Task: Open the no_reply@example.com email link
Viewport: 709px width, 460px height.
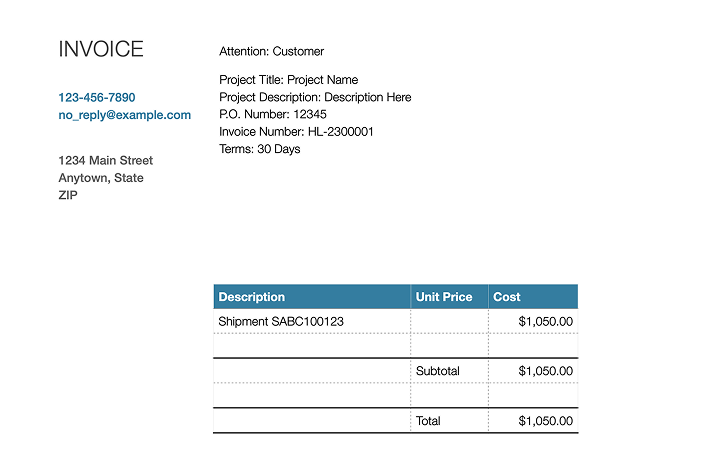Action: pos(124,115)
